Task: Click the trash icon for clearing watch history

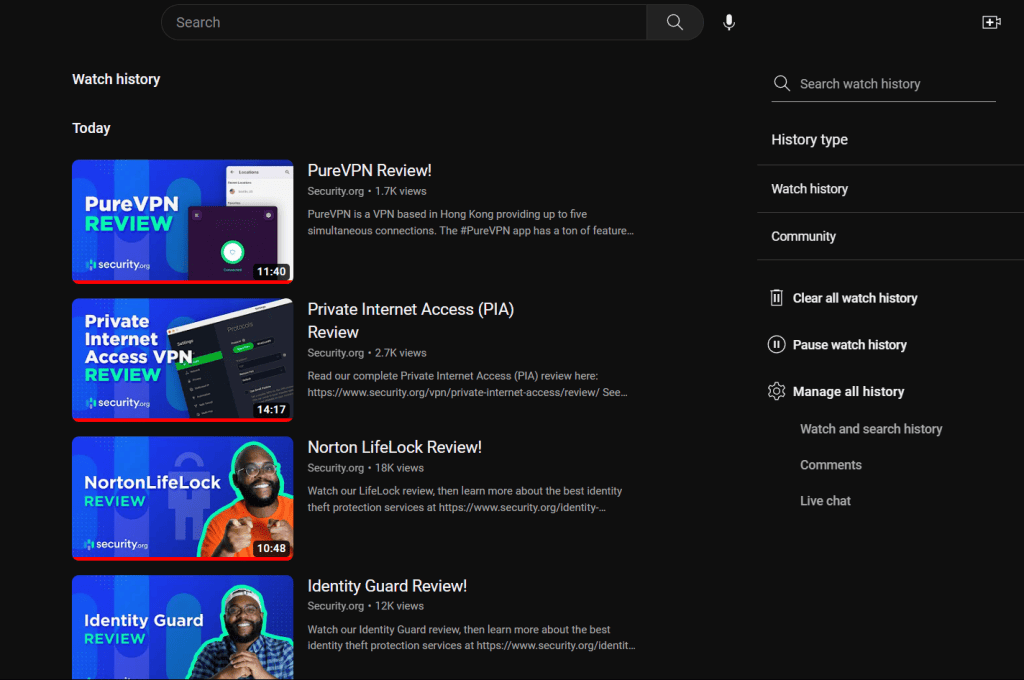Action: click(x=777, y=297)
